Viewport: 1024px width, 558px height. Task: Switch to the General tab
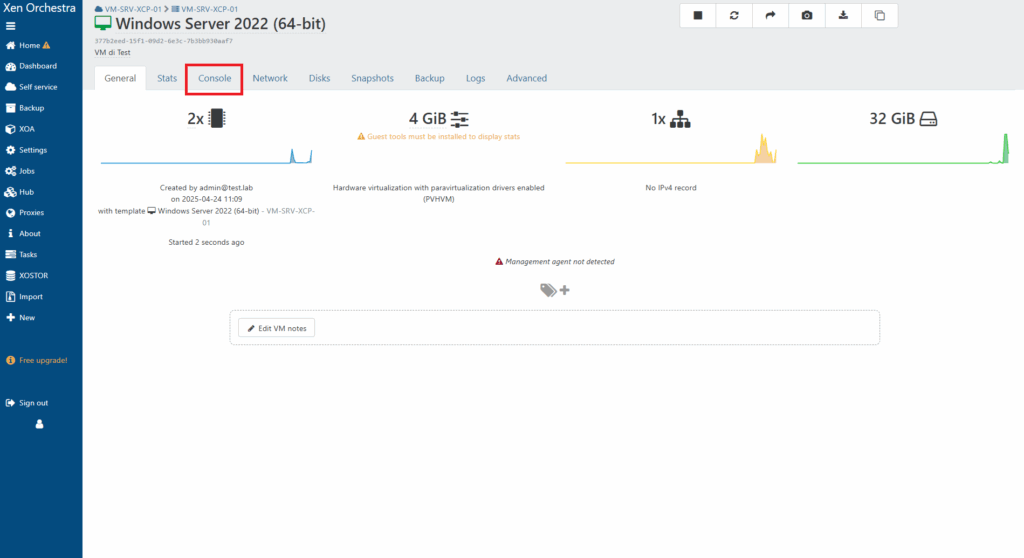point(120,78)
